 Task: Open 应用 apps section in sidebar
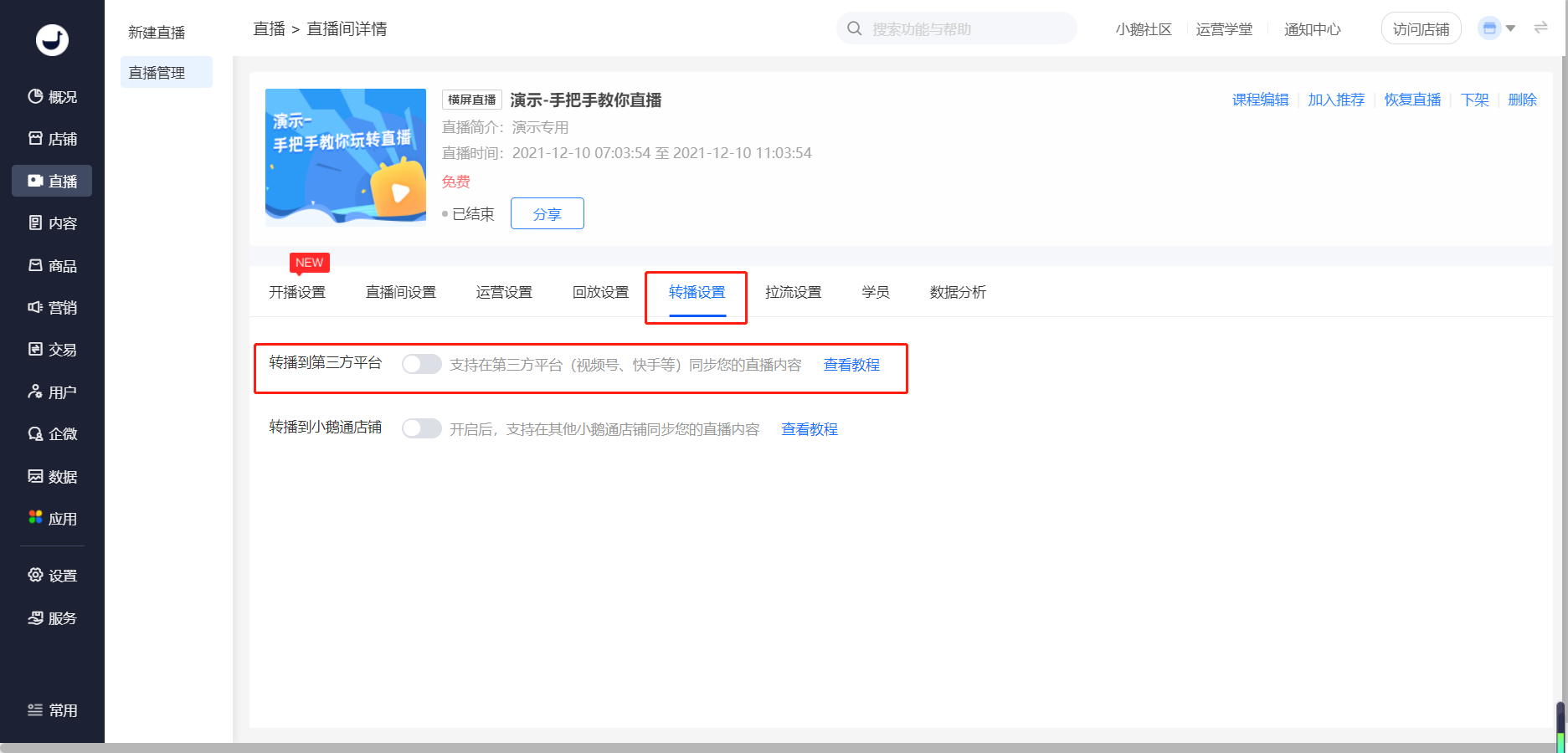(52, 519)
